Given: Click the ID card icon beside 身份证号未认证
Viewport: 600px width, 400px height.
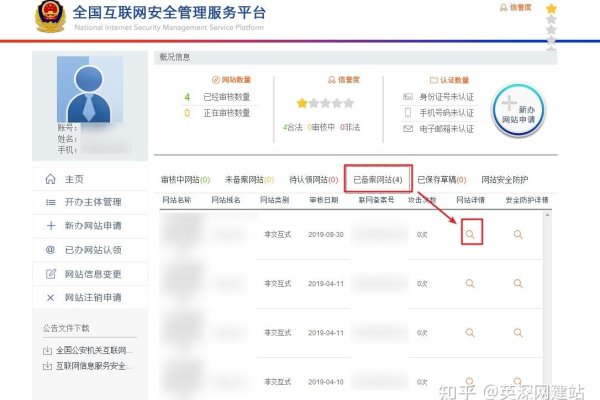Looking at the screenshot, I should [408, 96].
